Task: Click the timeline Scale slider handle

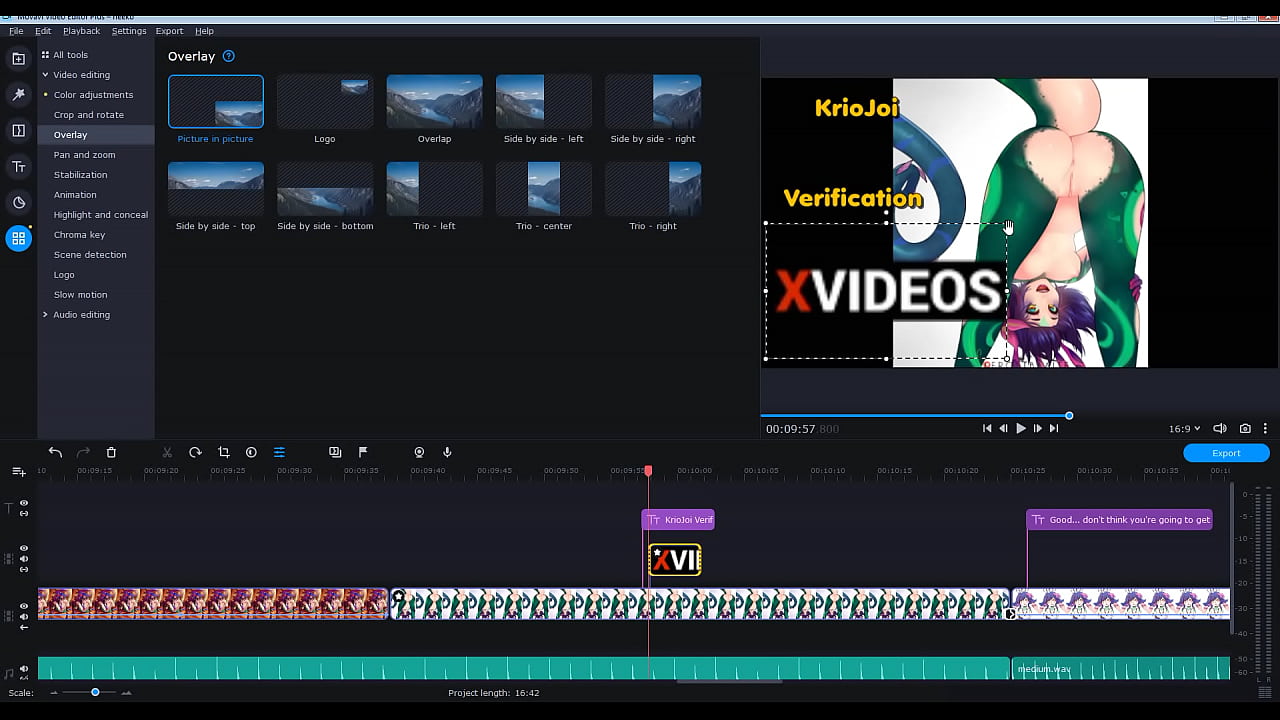Action: point(95,692)
